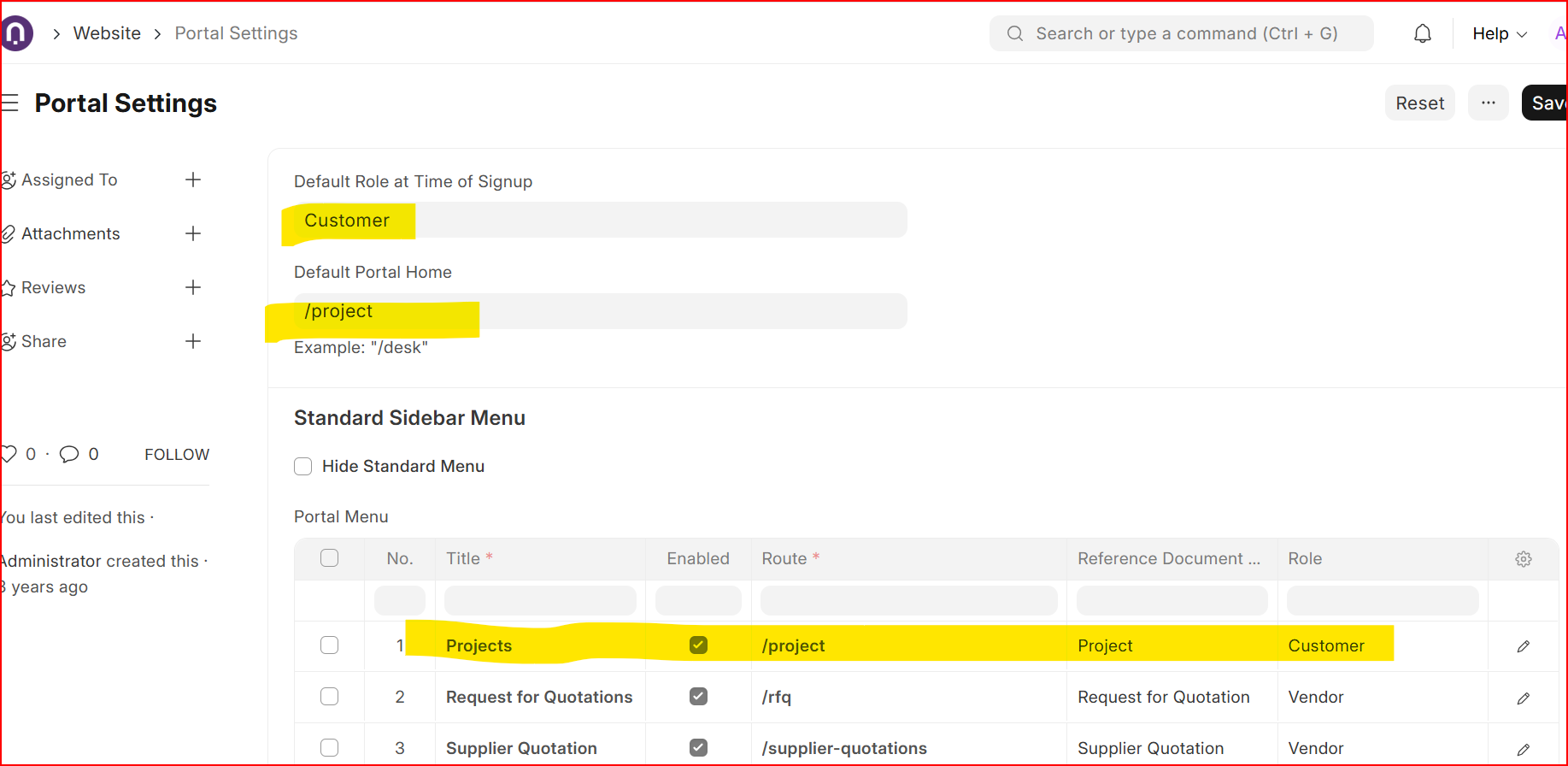
Task: Open the Portal Menu table settings gear
Action: (x=1523, y=559)
